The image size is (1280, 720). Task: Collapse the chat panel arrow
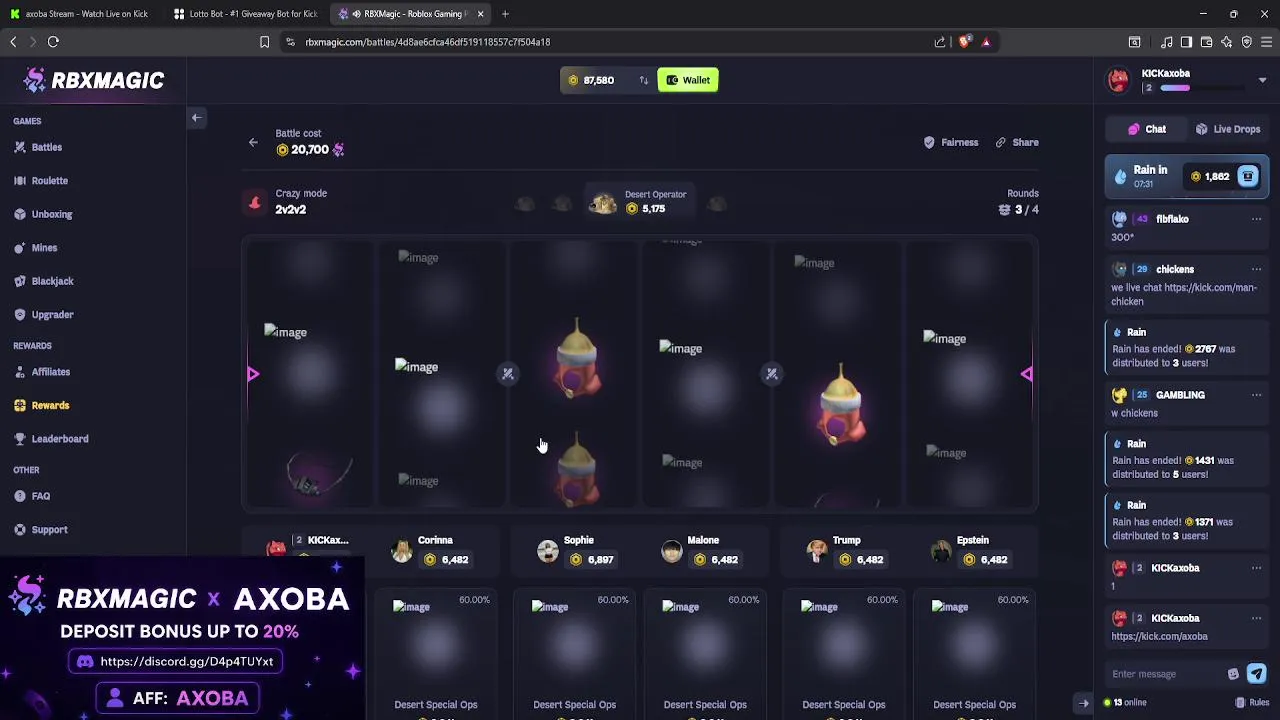[x=1083, y=703]
